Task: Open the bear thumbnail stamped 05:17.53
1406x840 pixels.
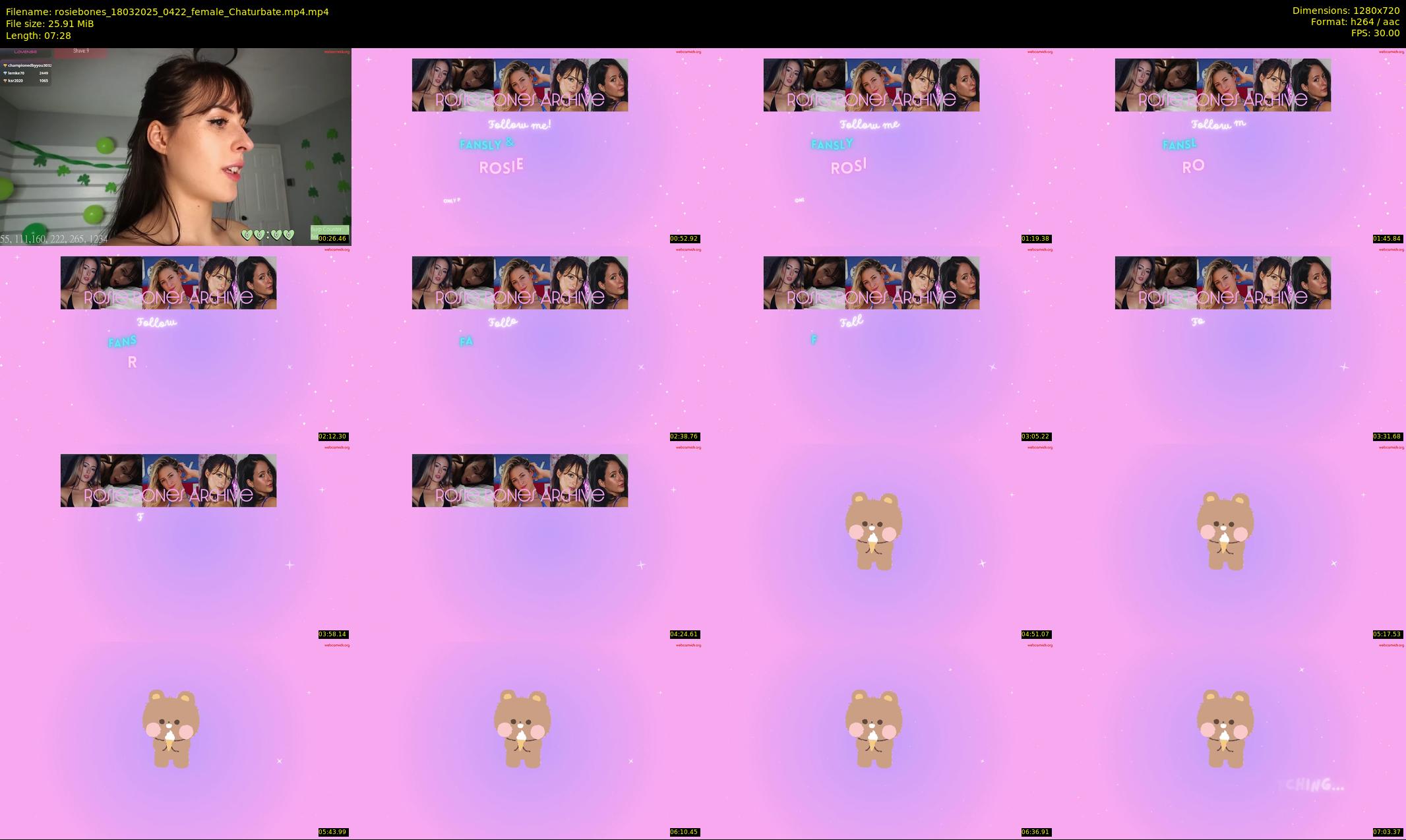Action: tap(1230, 542)
